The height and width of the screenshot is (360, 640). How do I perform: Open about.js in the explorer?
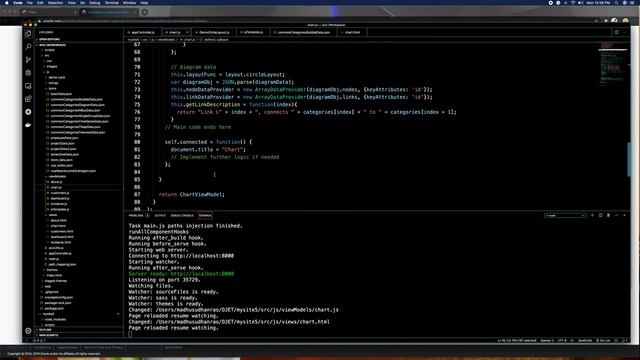56,182
